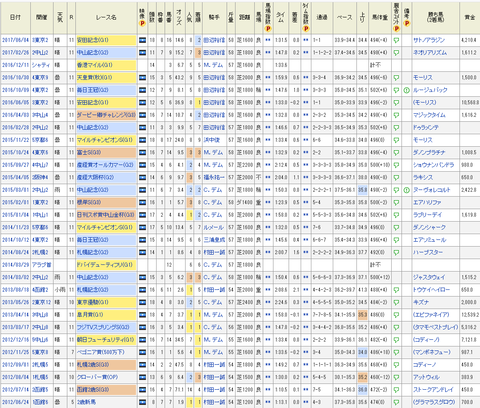
Task: Open stable comment bubble beside マジックタイム
Action: coord(396,115)
